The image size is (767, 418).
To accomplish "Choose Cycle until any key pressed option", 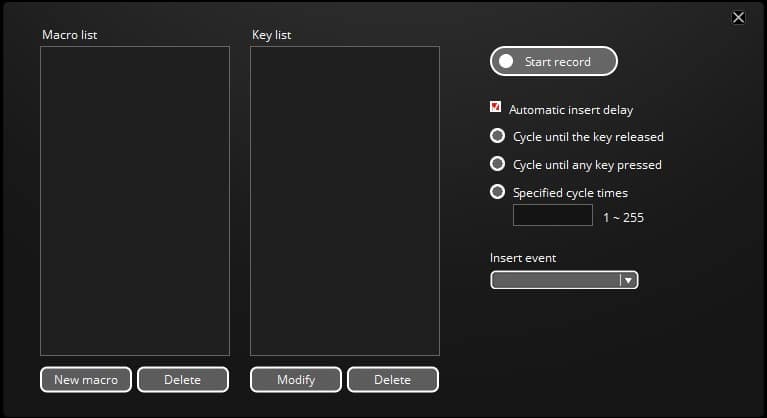I will point(497,164).
